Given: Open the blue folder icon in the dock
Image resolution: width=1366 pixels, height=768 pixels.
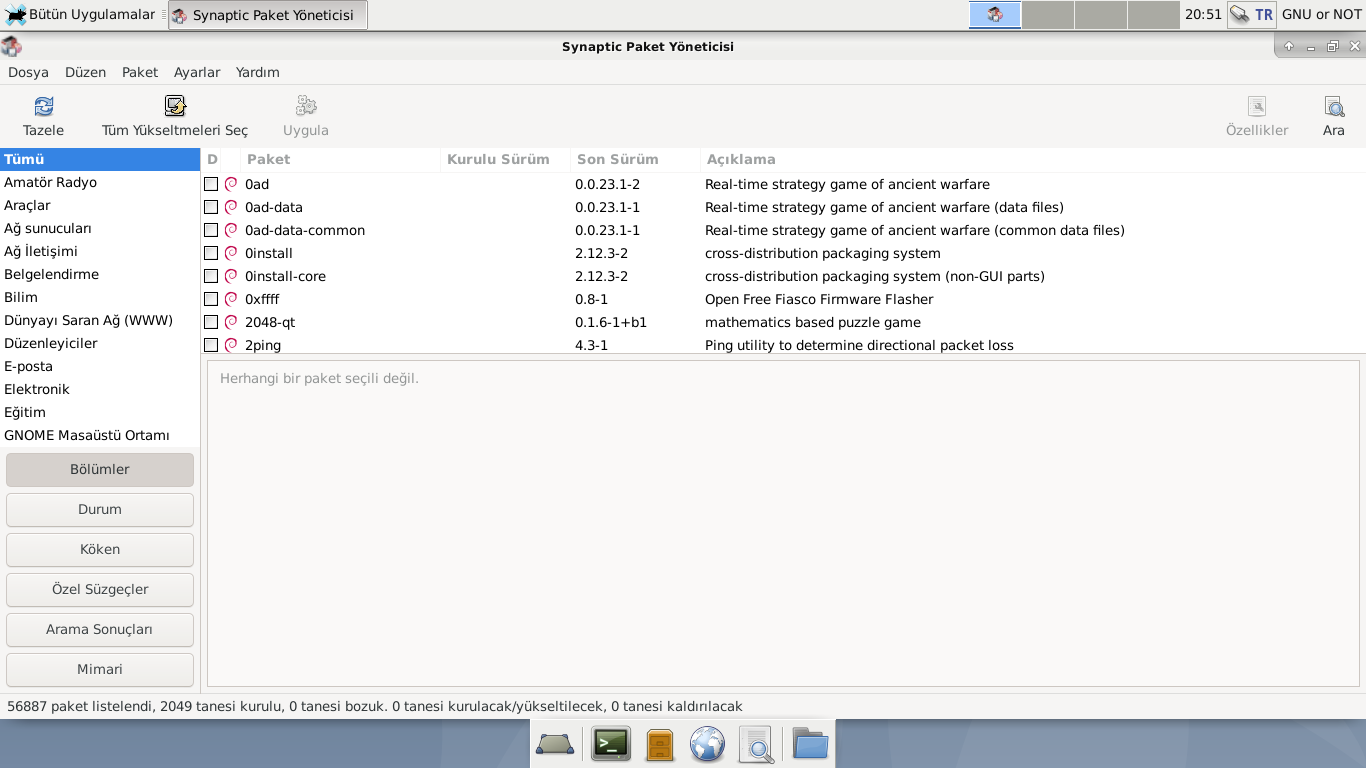Looking at the screenshot, I should (x=810, y=744).
